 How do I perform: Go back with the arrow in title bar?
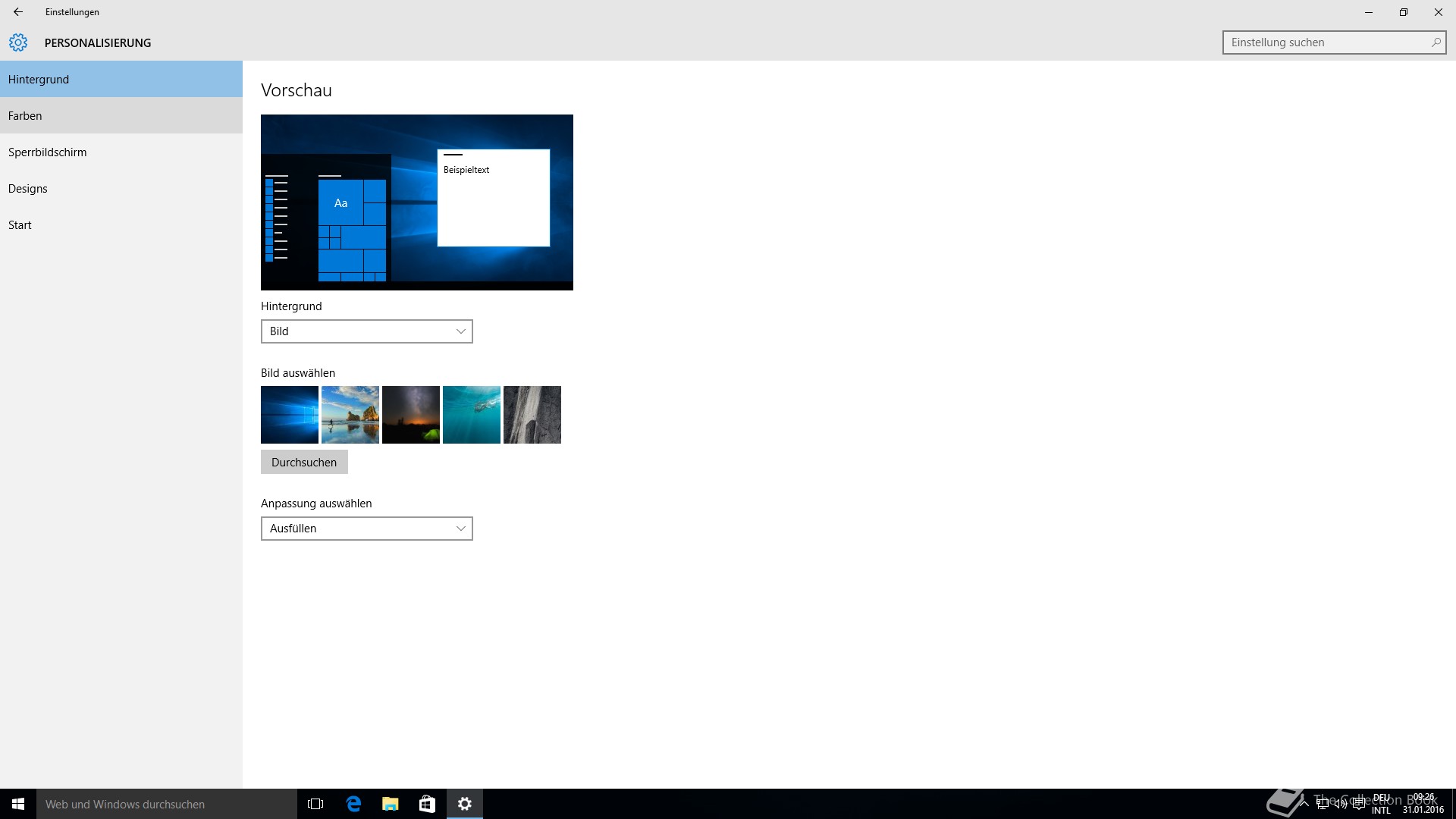click(18, 12)
